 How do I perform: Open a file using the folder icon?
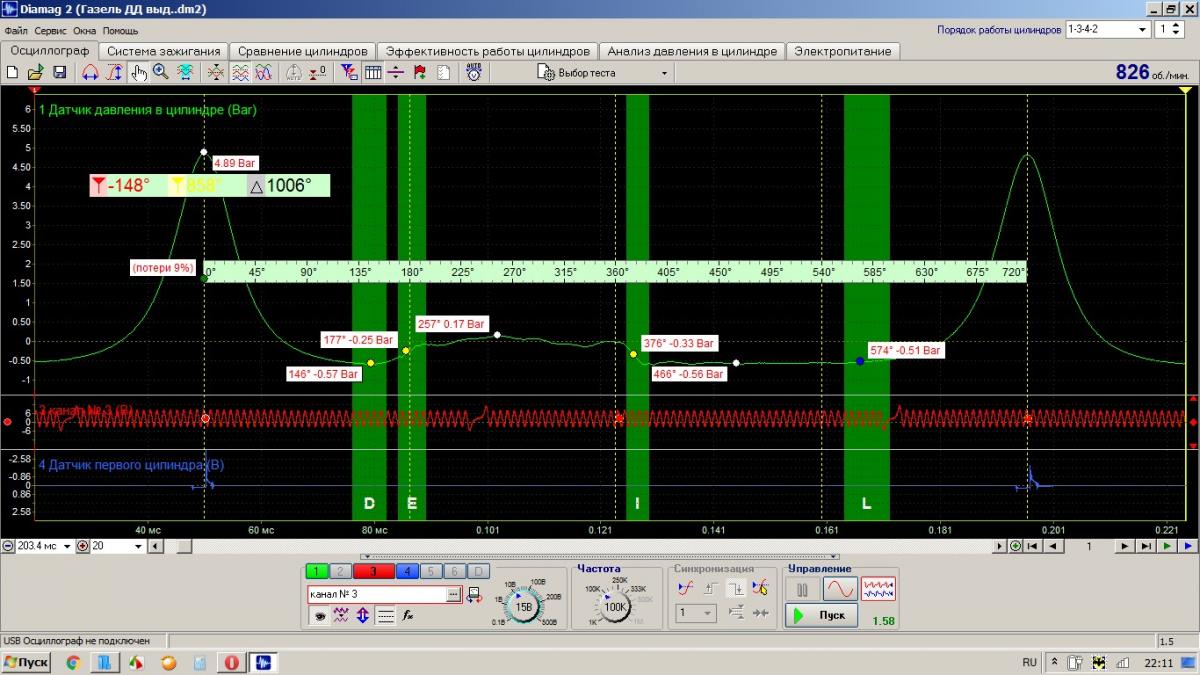point(36,72)
